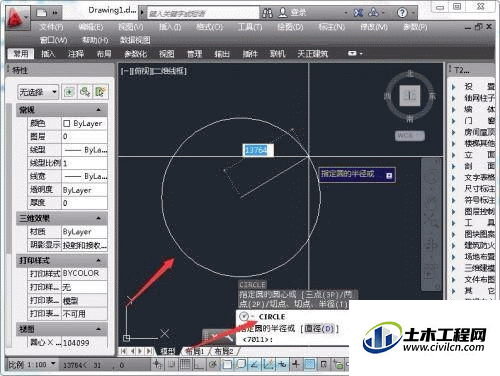500x376 pixels.
Task: Click the WCS button under the view cube
Action: tap(410, 136)
